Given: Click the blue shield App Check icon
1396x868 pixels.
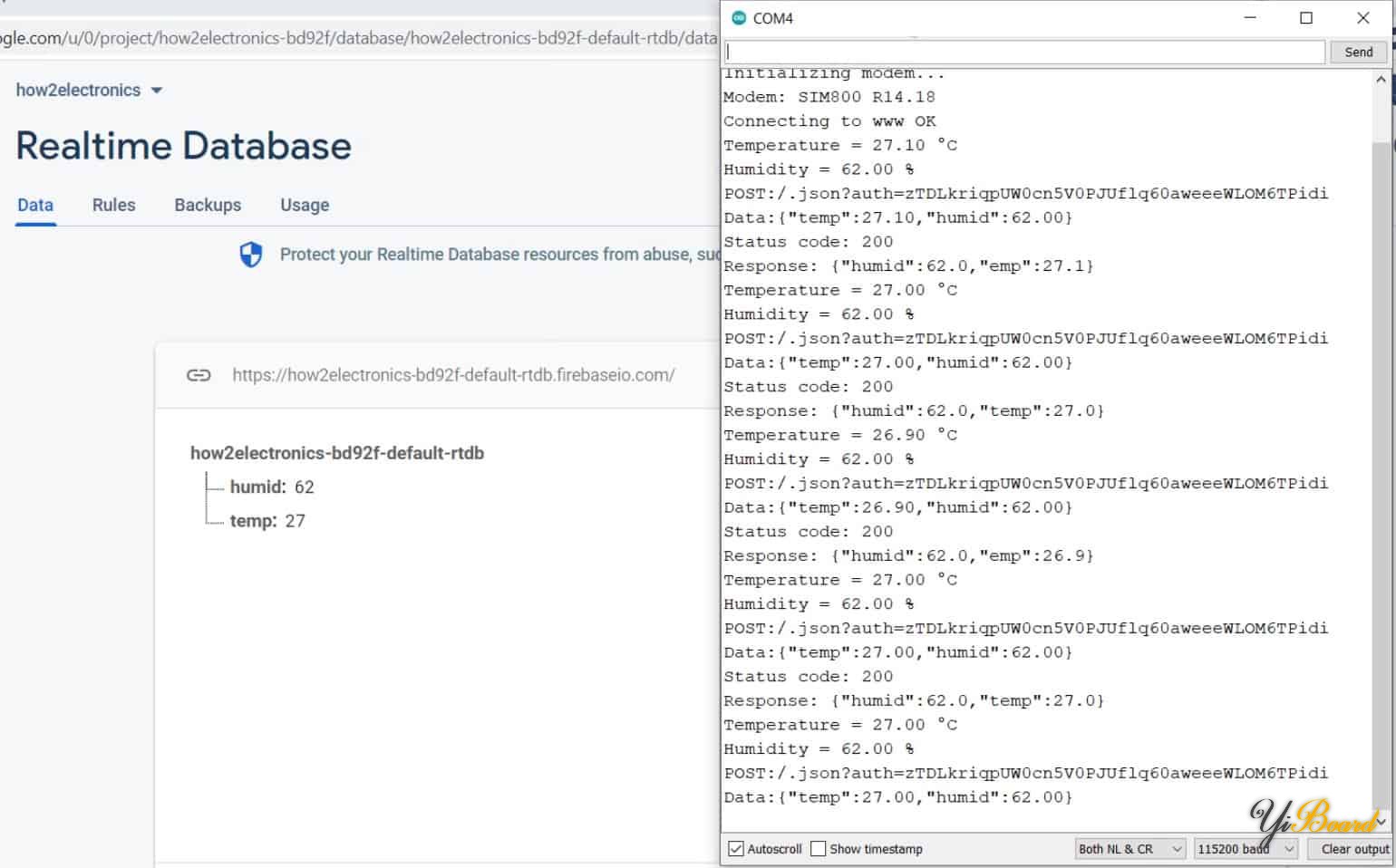Looking at the screenshot, I should coord(251,255).
